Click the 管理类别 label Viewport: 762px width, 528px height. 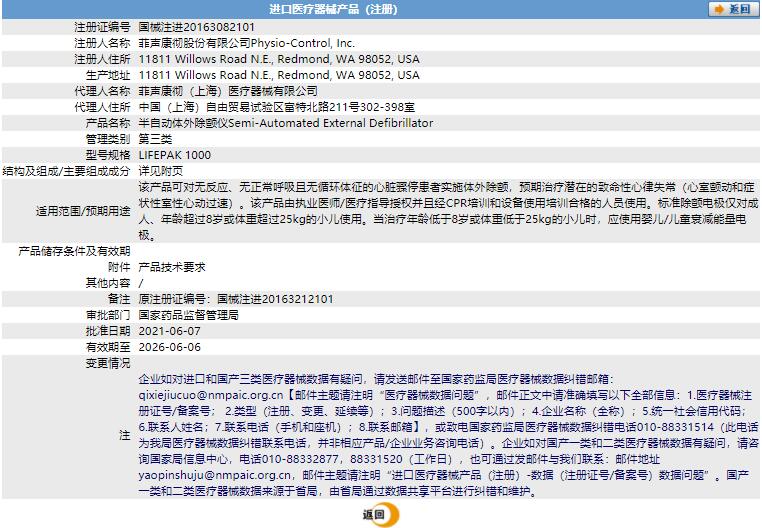click(108, 140)
